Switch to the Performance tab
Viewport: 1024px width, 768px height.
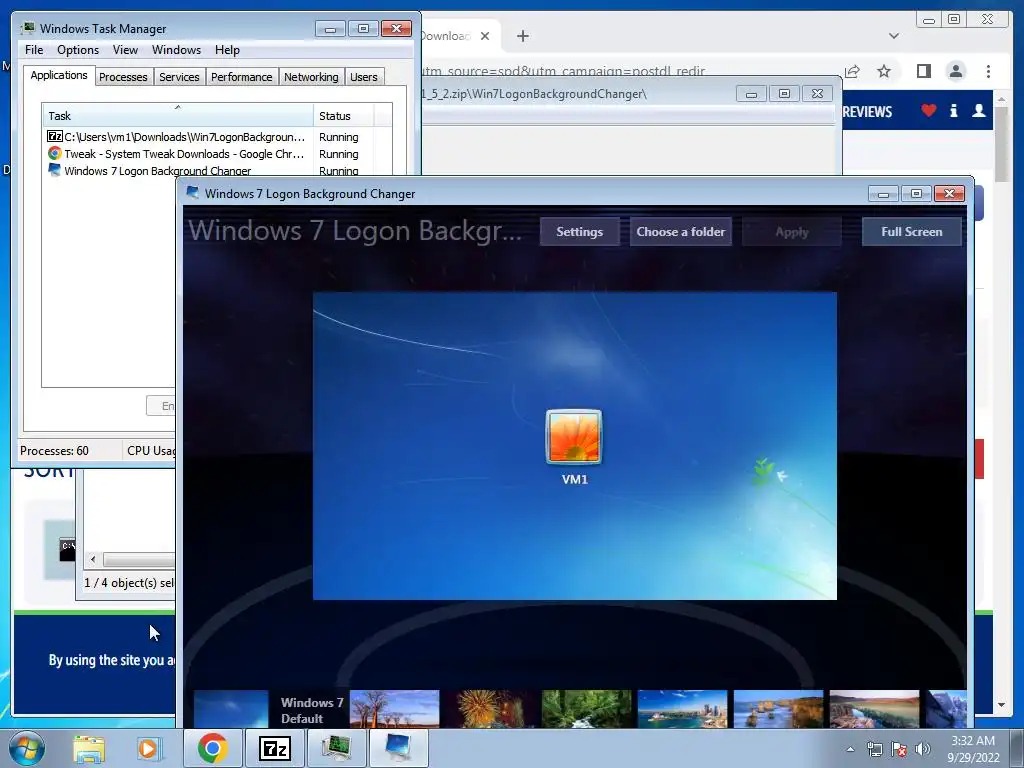[241, 77]
